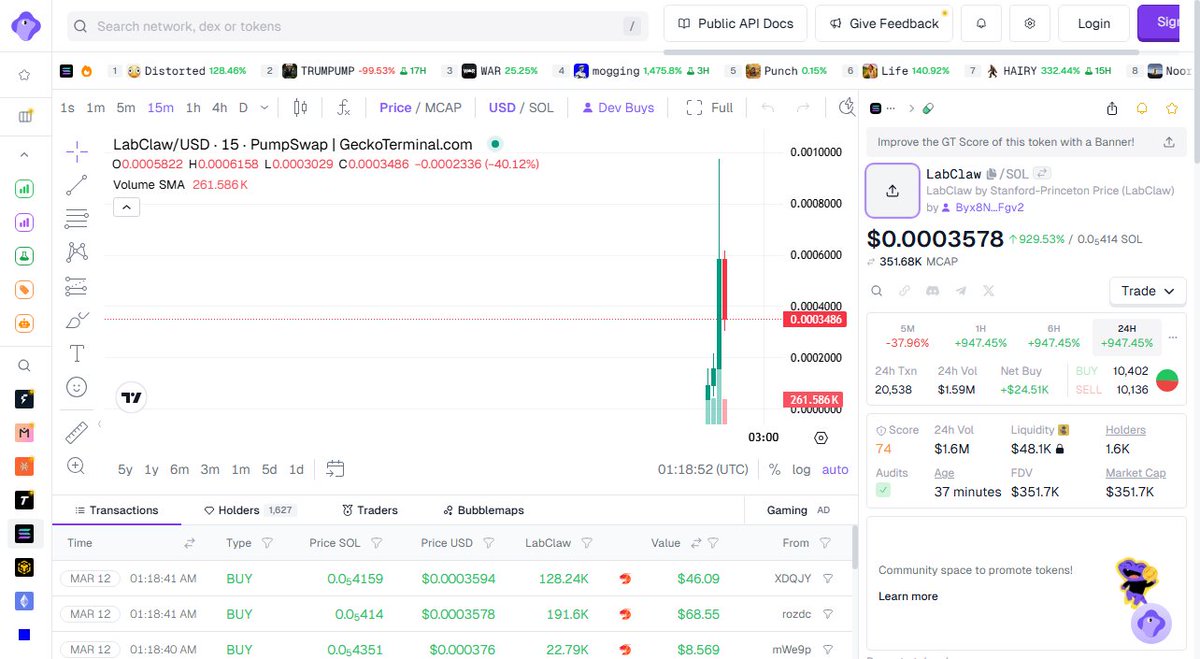1200x659 pixels.
Task: Open the candlestick chart style menu
Action: pos(300,107)
